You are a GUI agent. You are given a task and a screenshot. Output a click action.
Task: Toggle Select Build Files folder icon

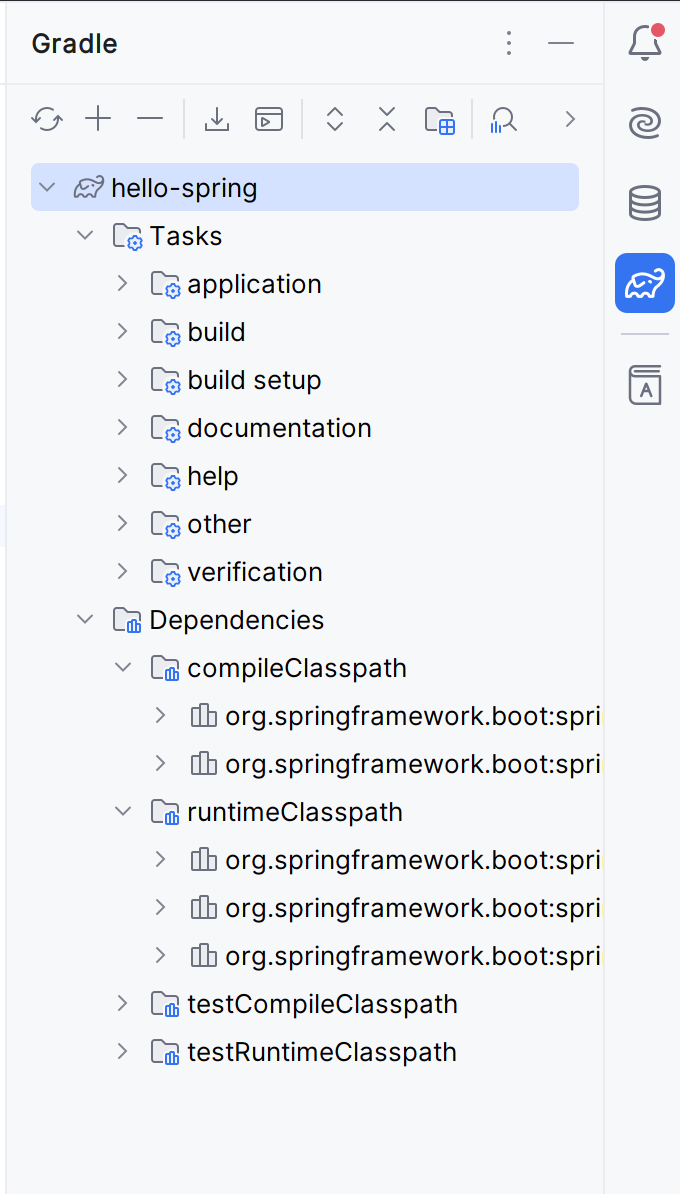(439, 120)
